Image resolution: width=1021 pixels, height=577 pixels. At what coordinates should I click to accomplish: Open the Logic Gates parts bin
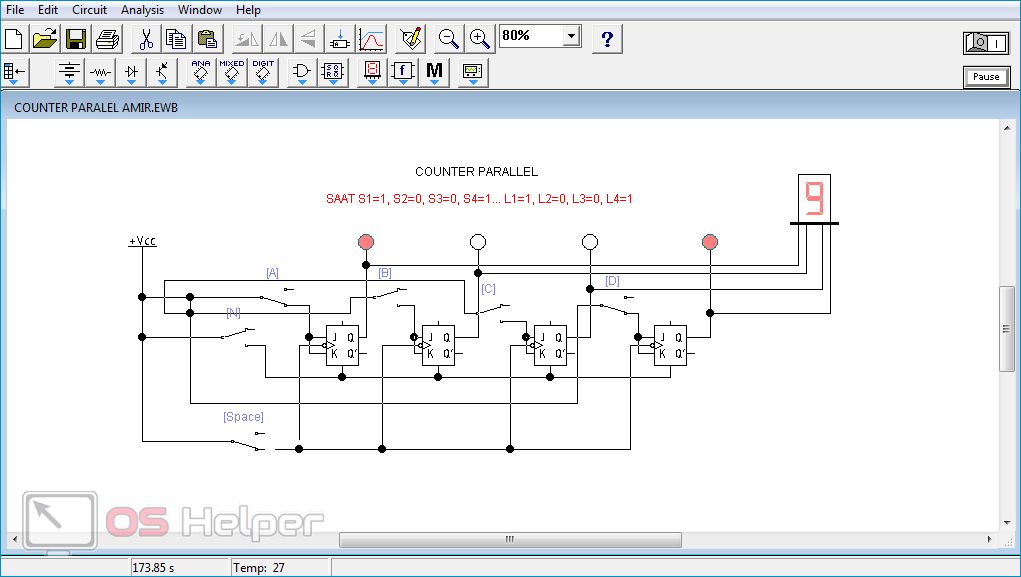point(301,71)
